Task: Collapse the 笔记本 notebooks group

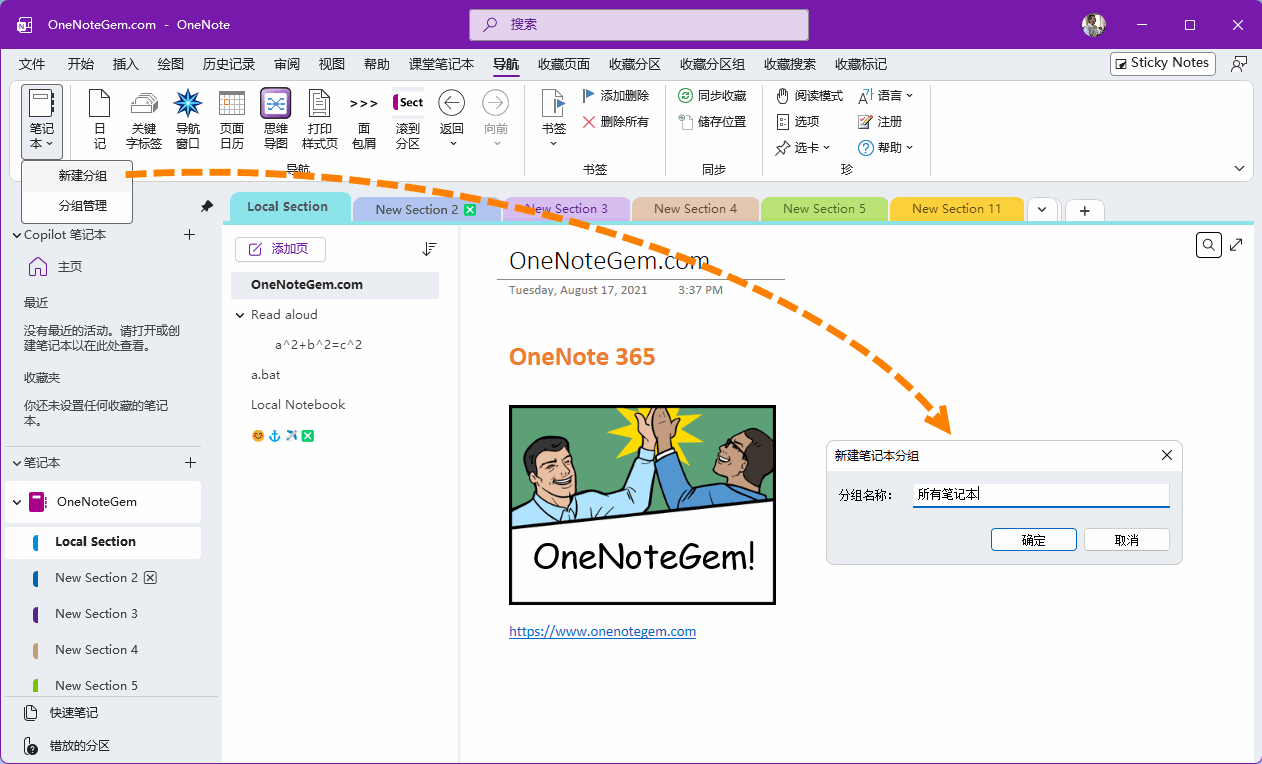Action: coord(16,463)
